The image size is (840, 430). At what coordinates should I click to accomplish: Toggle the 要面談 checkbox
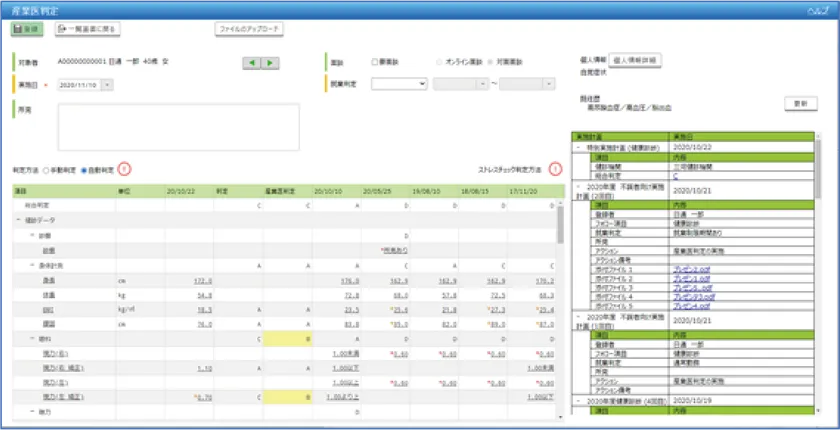coord(375,62)
